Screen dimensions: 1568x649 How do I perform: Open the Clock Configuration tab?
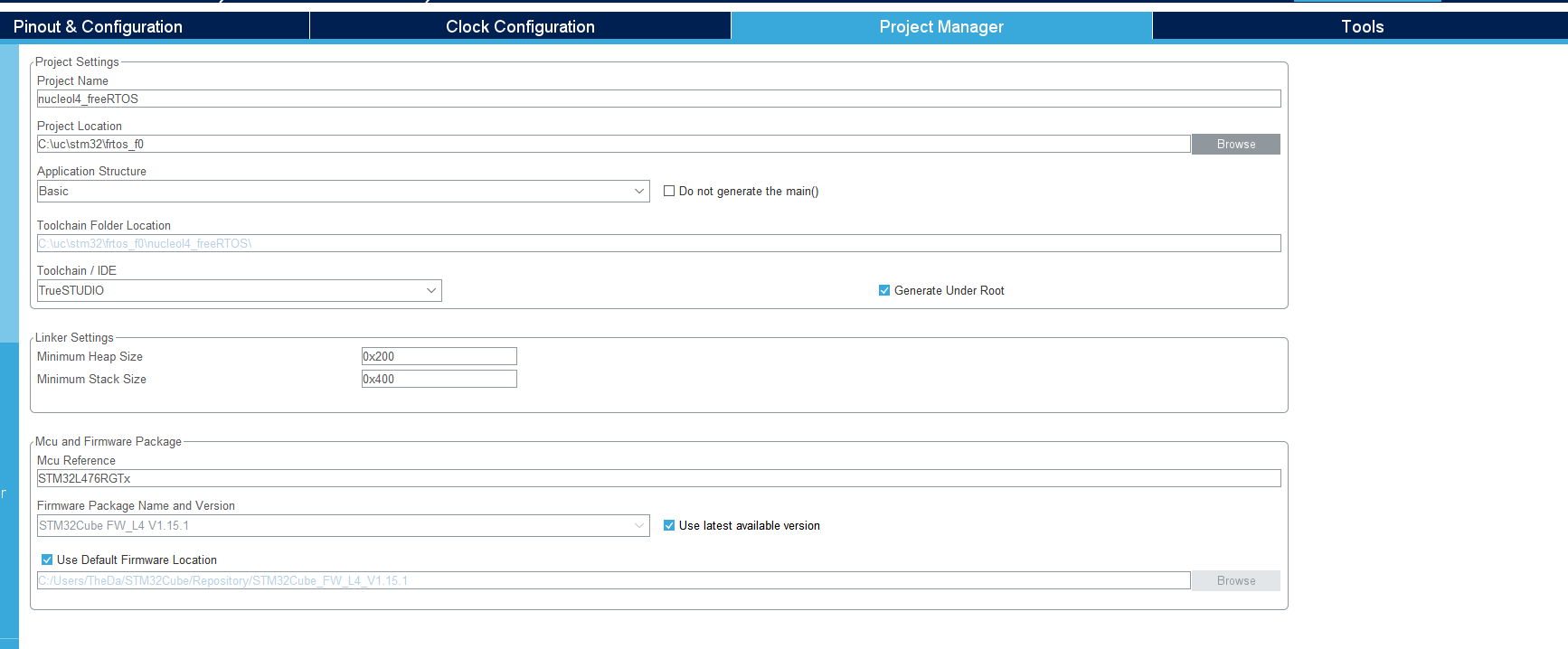point(520,26)
